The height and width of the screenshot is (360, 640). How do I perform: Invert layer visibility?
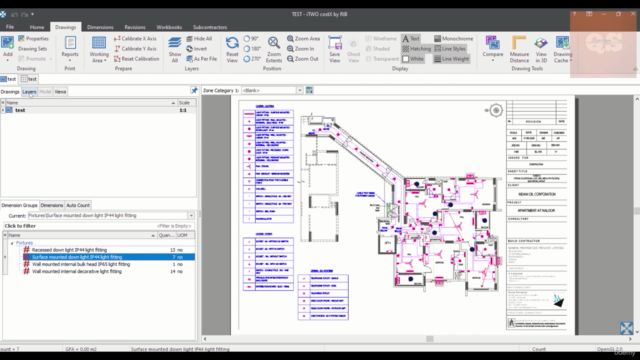(197, 49)
